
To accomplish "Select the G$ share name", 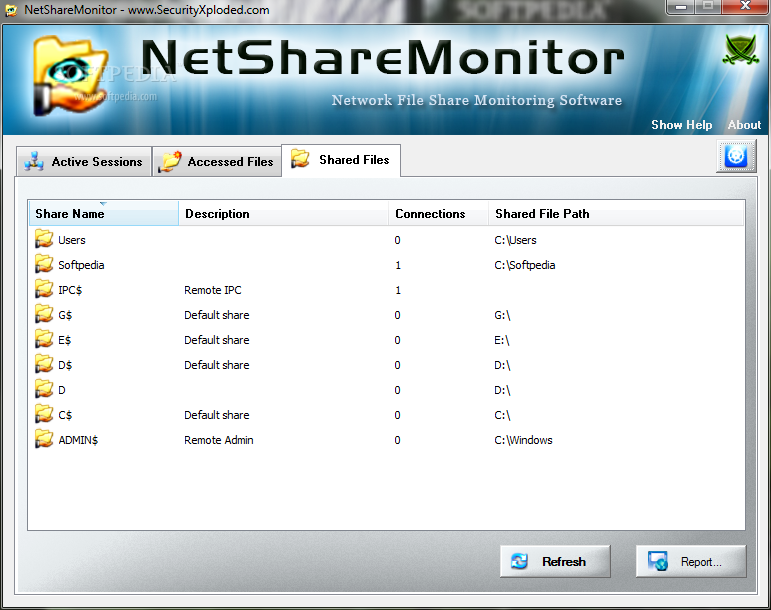I will (65, 315).
